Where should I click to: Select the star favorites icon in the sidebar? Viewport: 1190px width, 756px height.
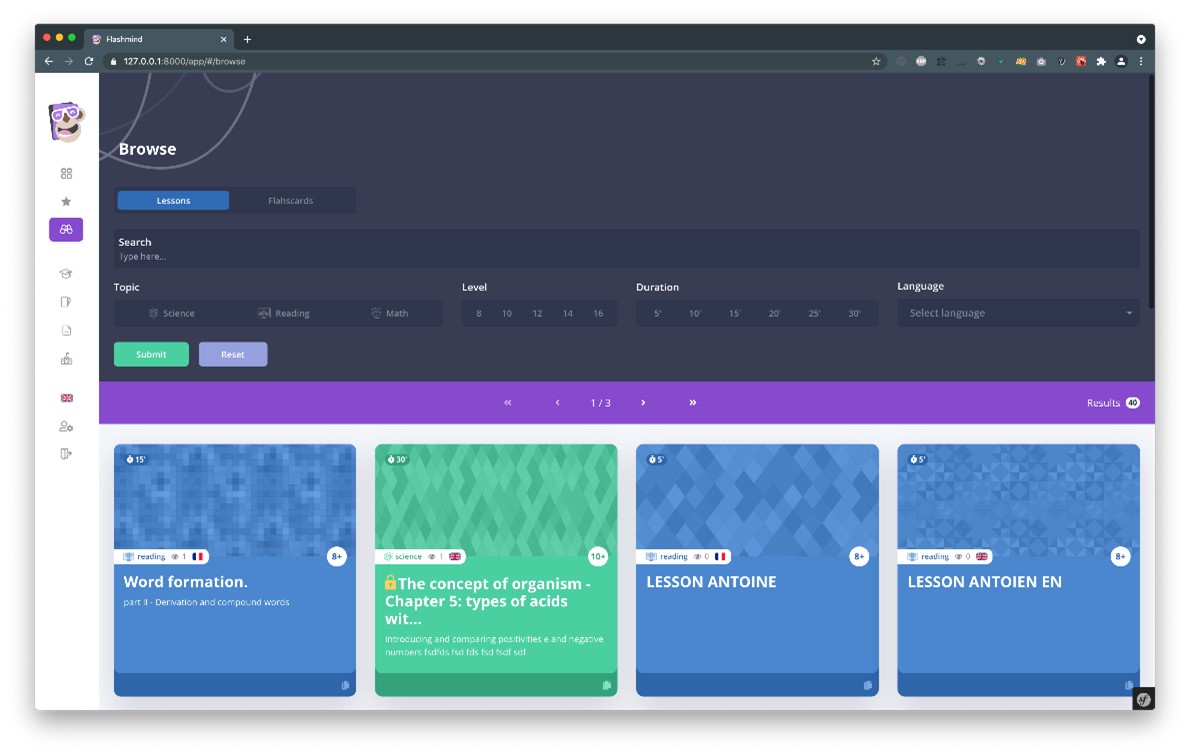click(66, 200)
